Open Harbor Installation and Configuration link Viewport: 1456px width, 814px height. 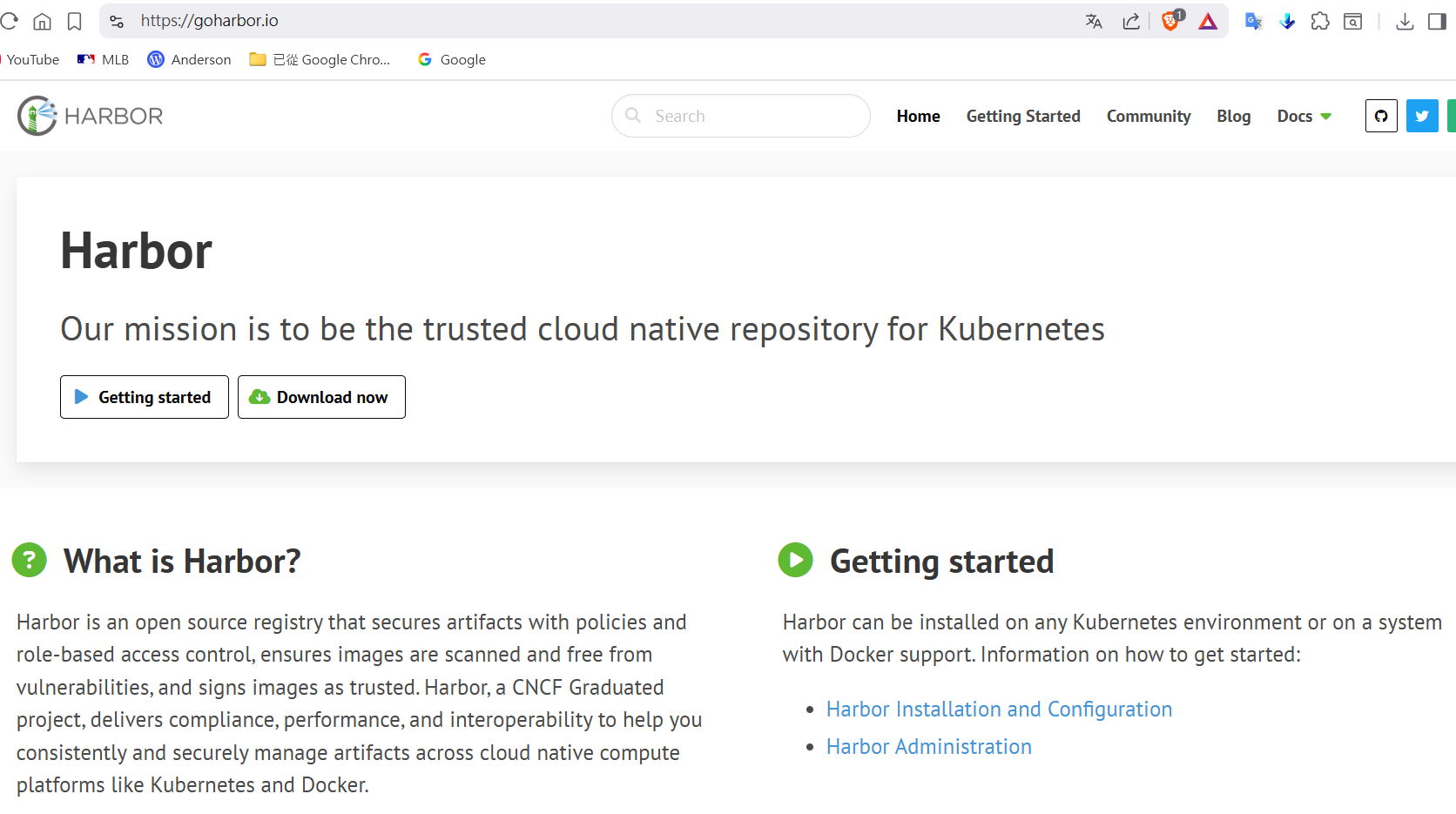click(x=999, y=710)
